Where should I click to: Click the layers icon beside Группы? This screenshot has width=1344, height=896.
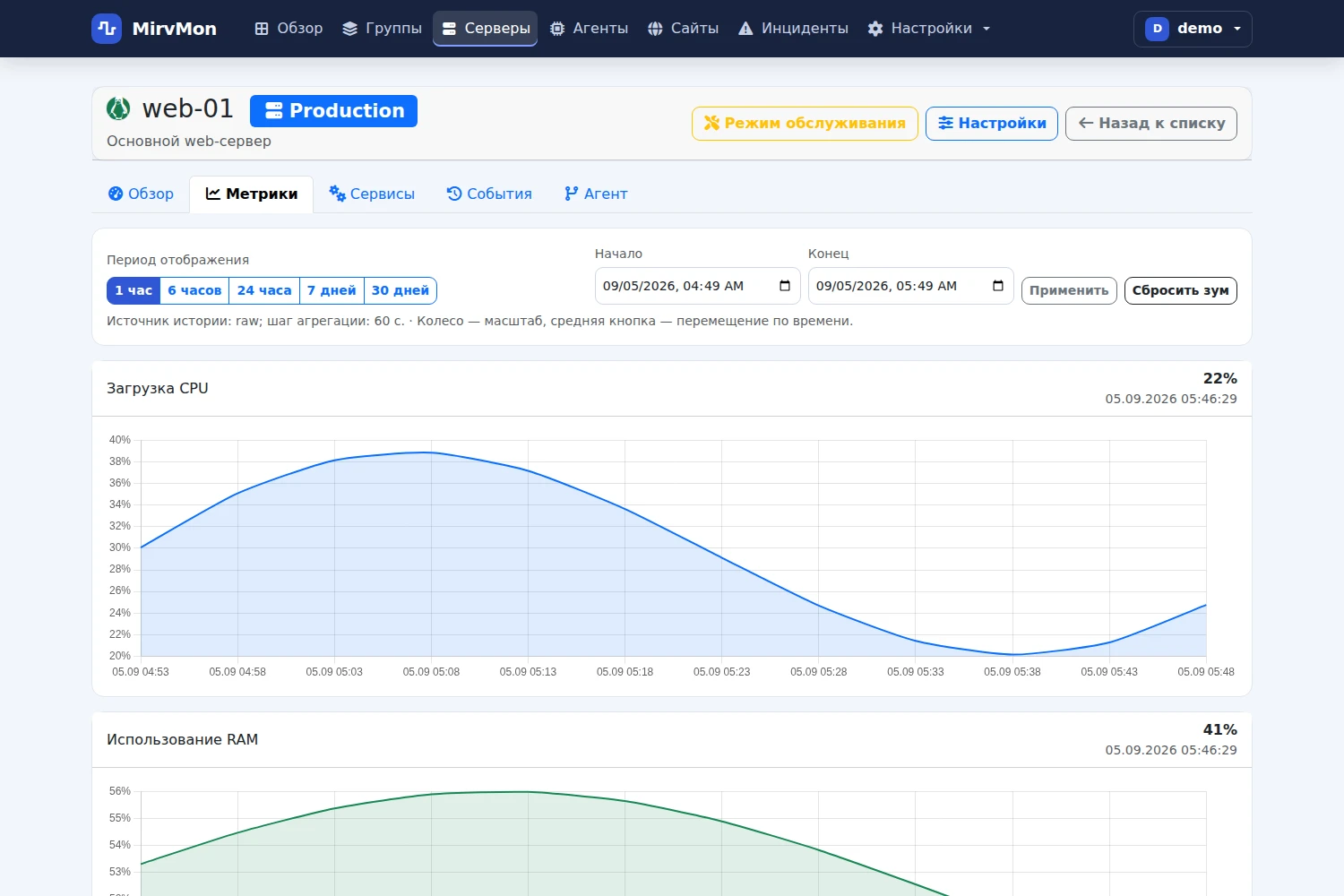click(350, 29)
